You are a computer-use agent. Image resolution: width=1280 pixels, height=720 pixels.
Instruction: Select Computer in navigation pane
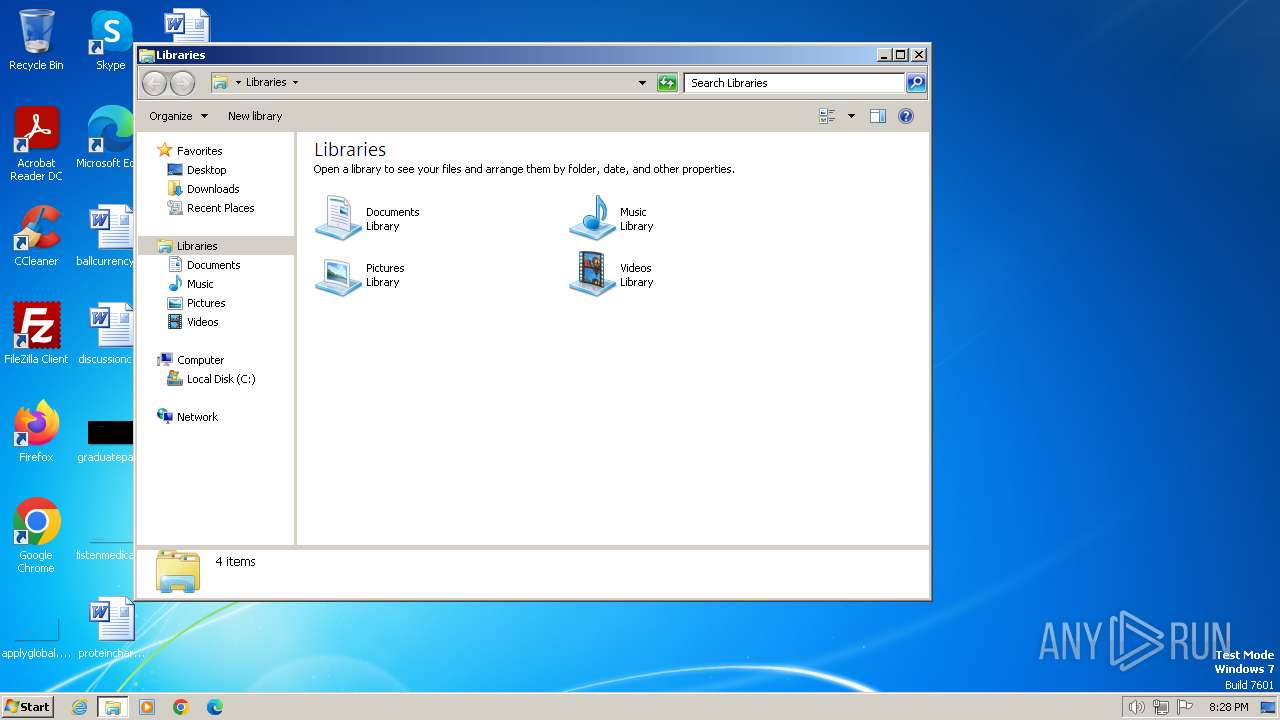[x=200, y=360]
